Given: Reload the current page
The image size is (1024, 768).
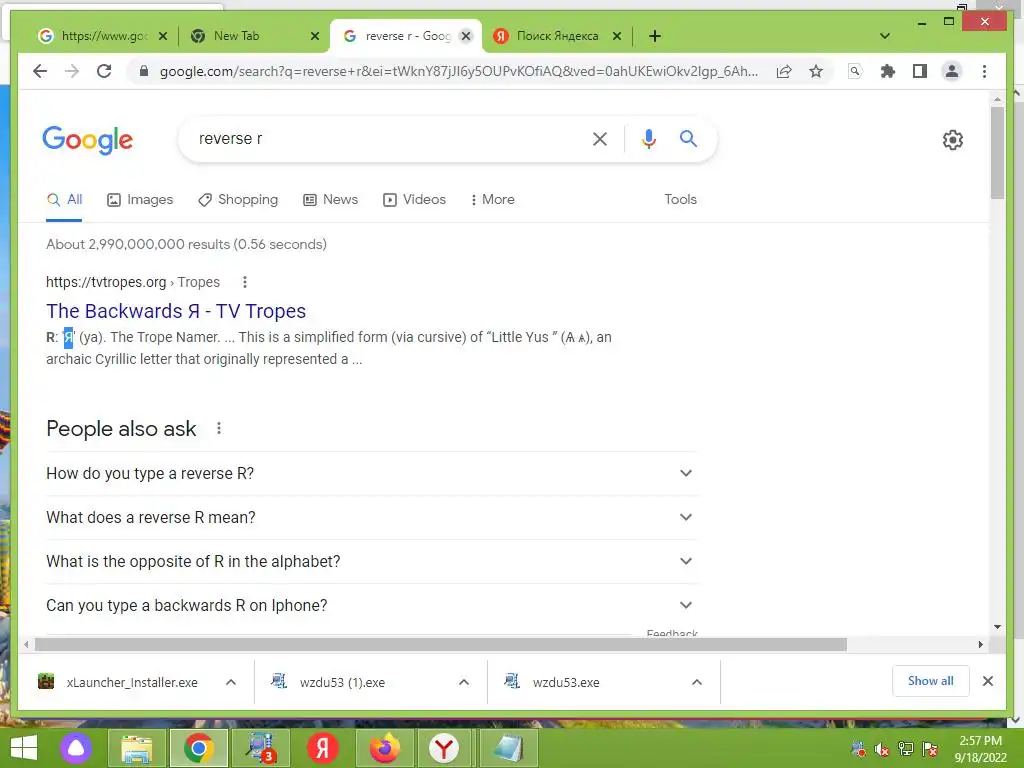Looking at the screenshot, I should 104,71.
